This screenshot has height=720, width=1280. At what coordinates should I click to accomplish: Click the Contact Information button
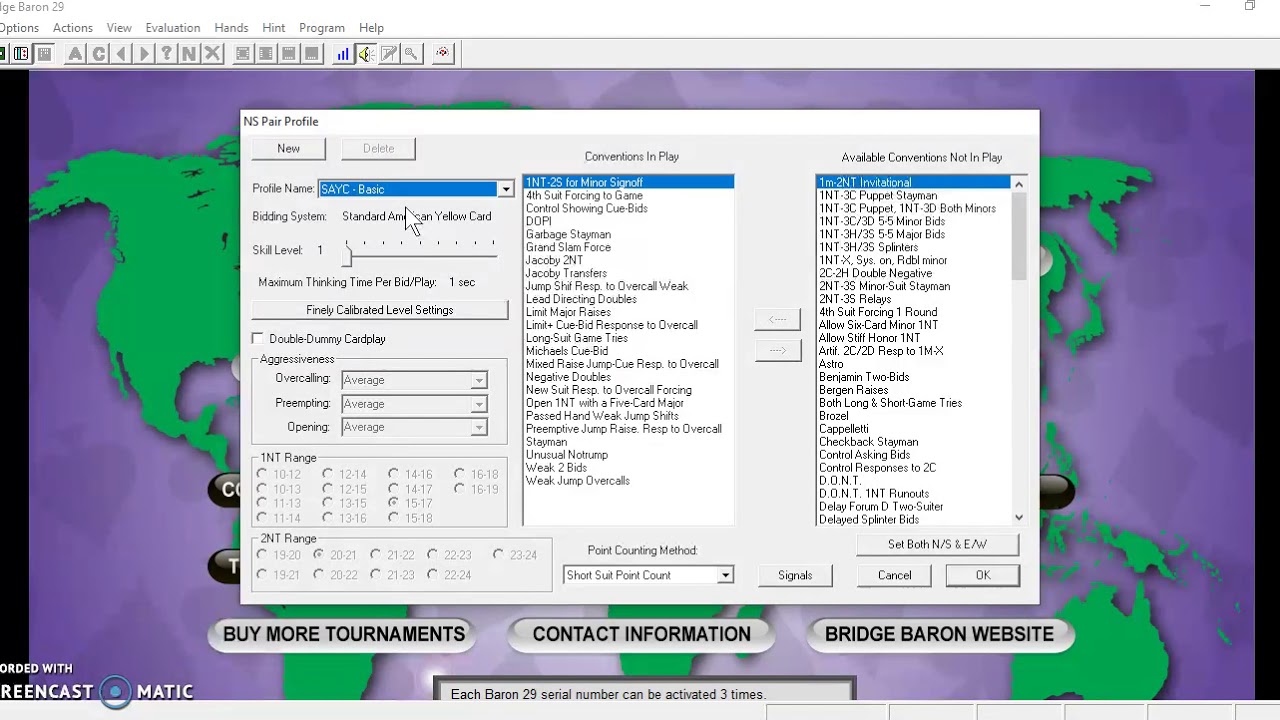coord(641,634)
